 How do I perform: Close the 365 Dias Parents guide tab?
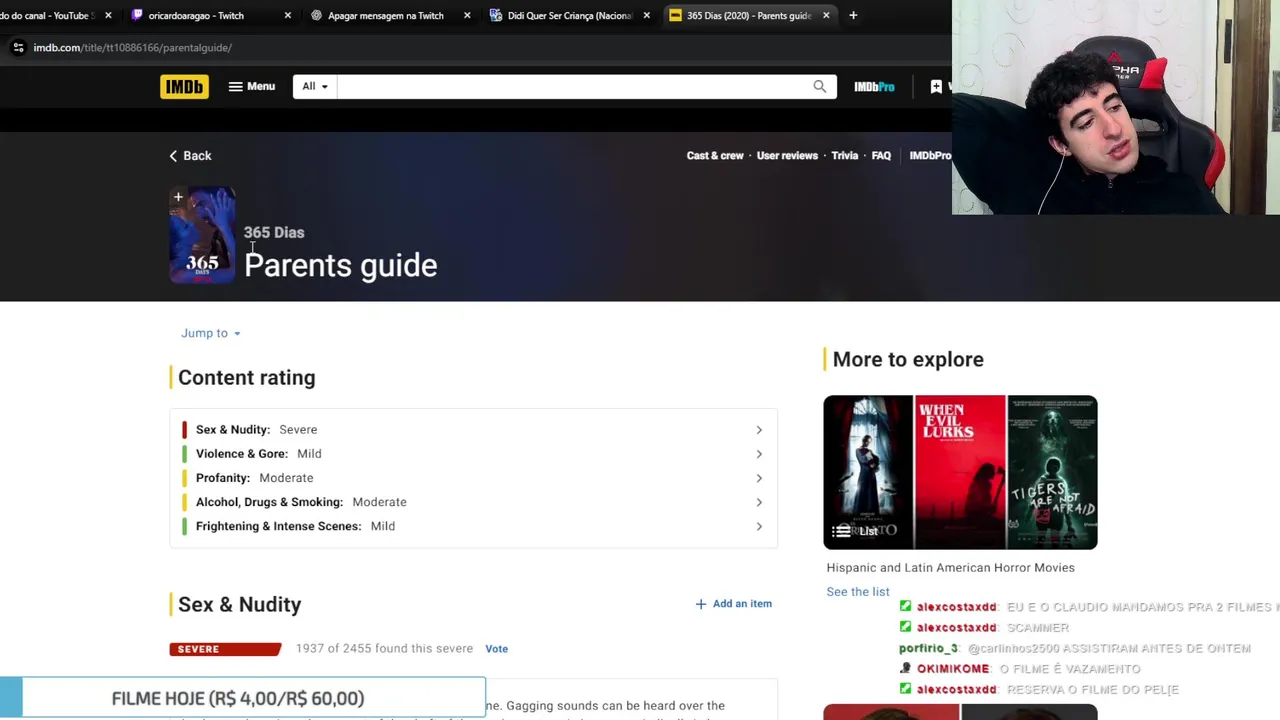point(826,15)
